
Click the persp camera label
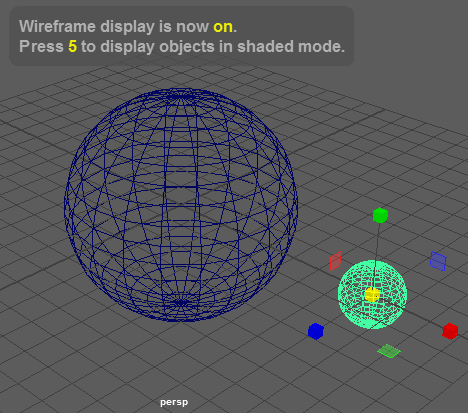coord(174,402)
